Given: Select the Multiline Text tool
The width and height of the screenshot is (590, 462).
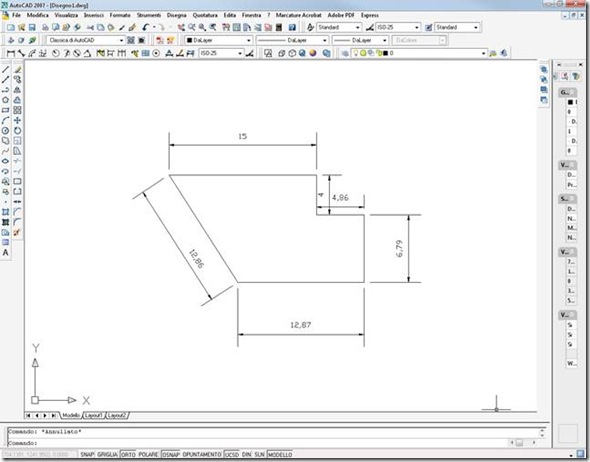Looking at the screenshot, I should point(5,252).
